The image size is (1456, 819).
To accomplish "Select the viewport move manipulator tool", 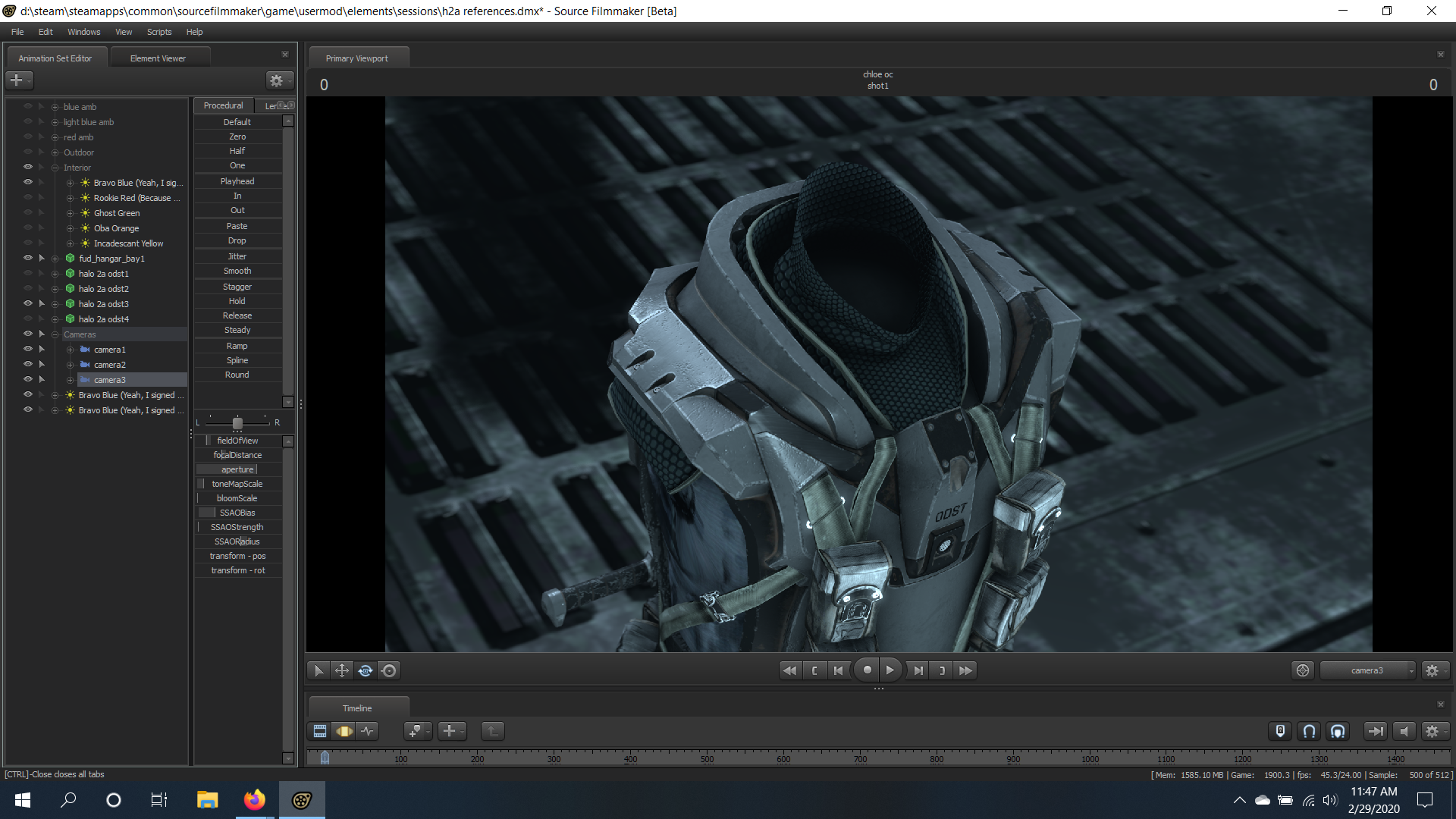I will pyautogui.click(x=342, y=670).
